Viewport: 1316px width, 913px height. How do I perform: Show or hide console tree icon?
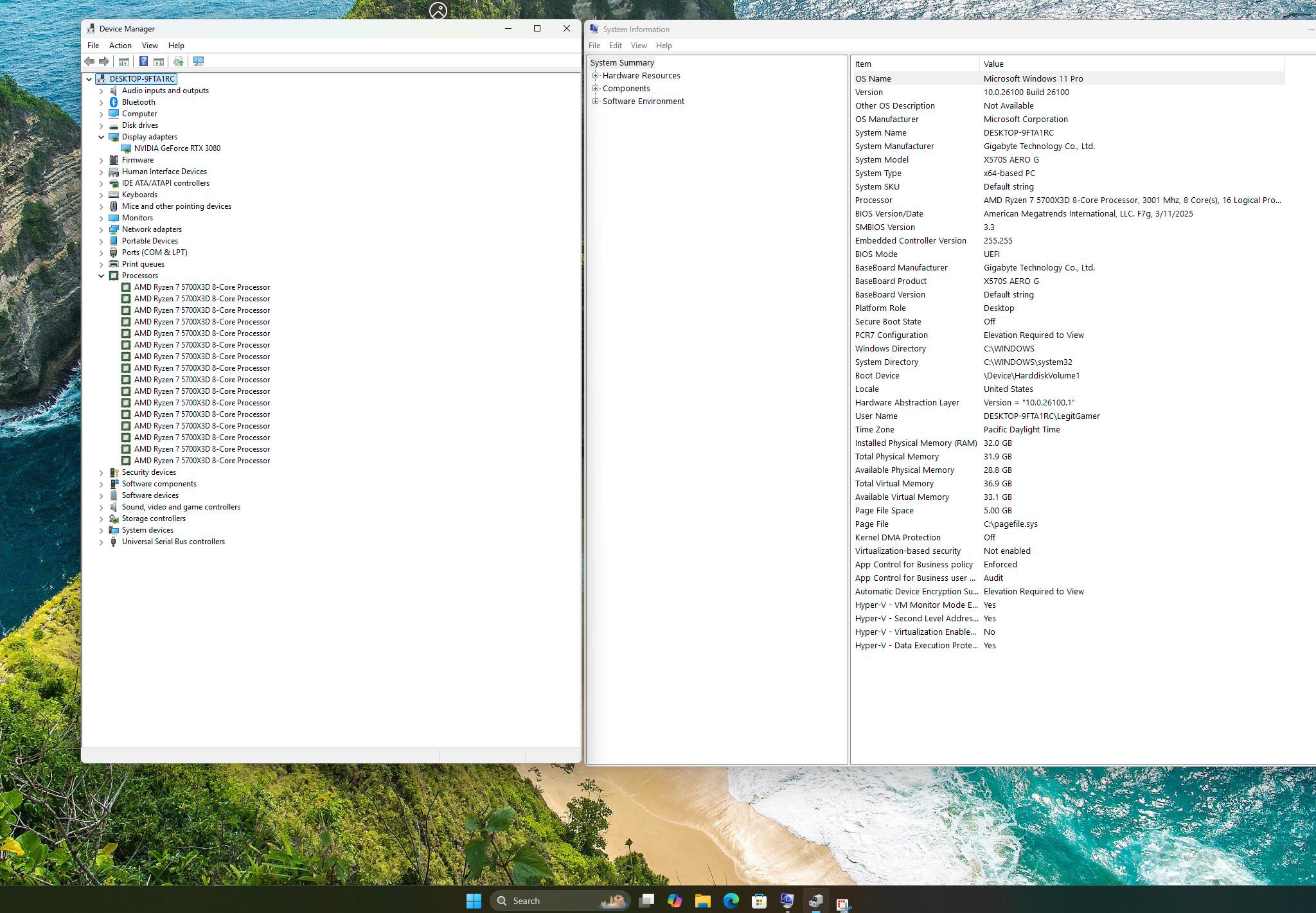click(123, 61)
